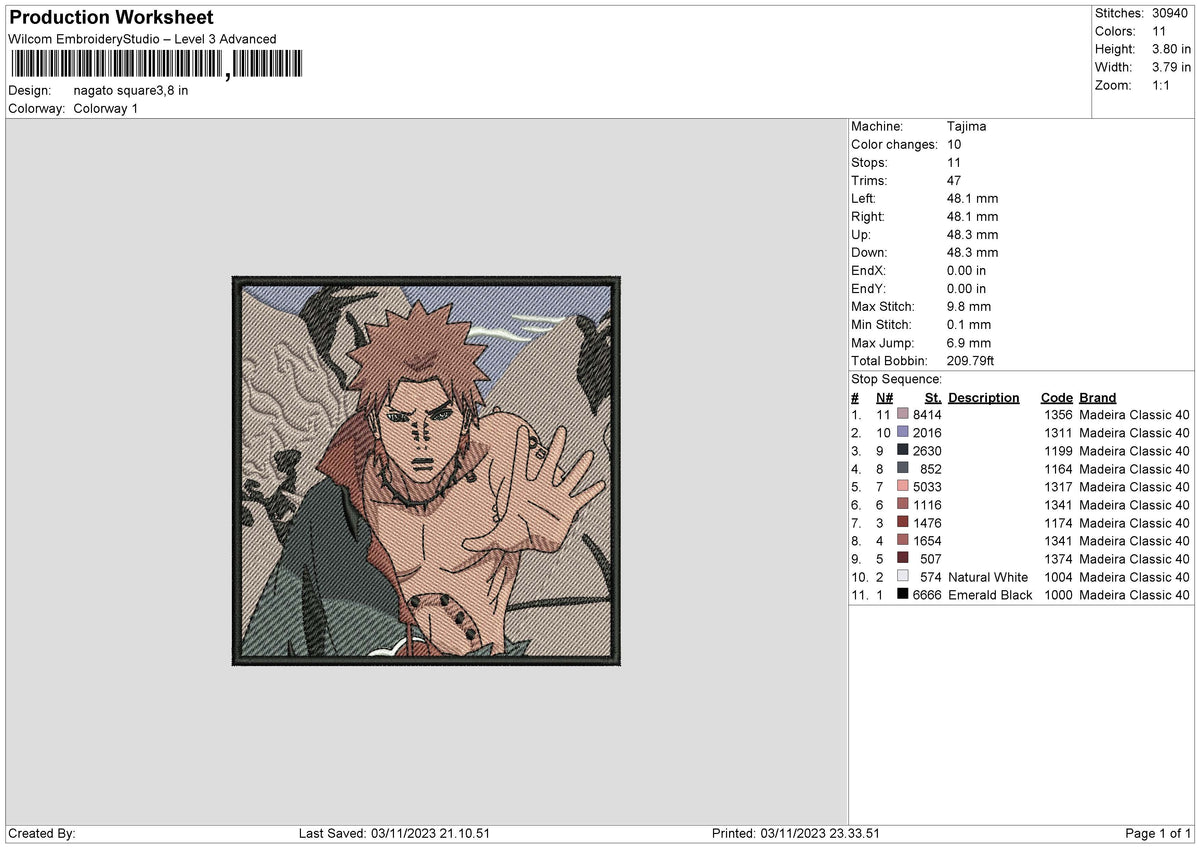This screenshot has width=1200, height=848.
Task: Click the Trims value 47
Action: click(x=954, y=181)
